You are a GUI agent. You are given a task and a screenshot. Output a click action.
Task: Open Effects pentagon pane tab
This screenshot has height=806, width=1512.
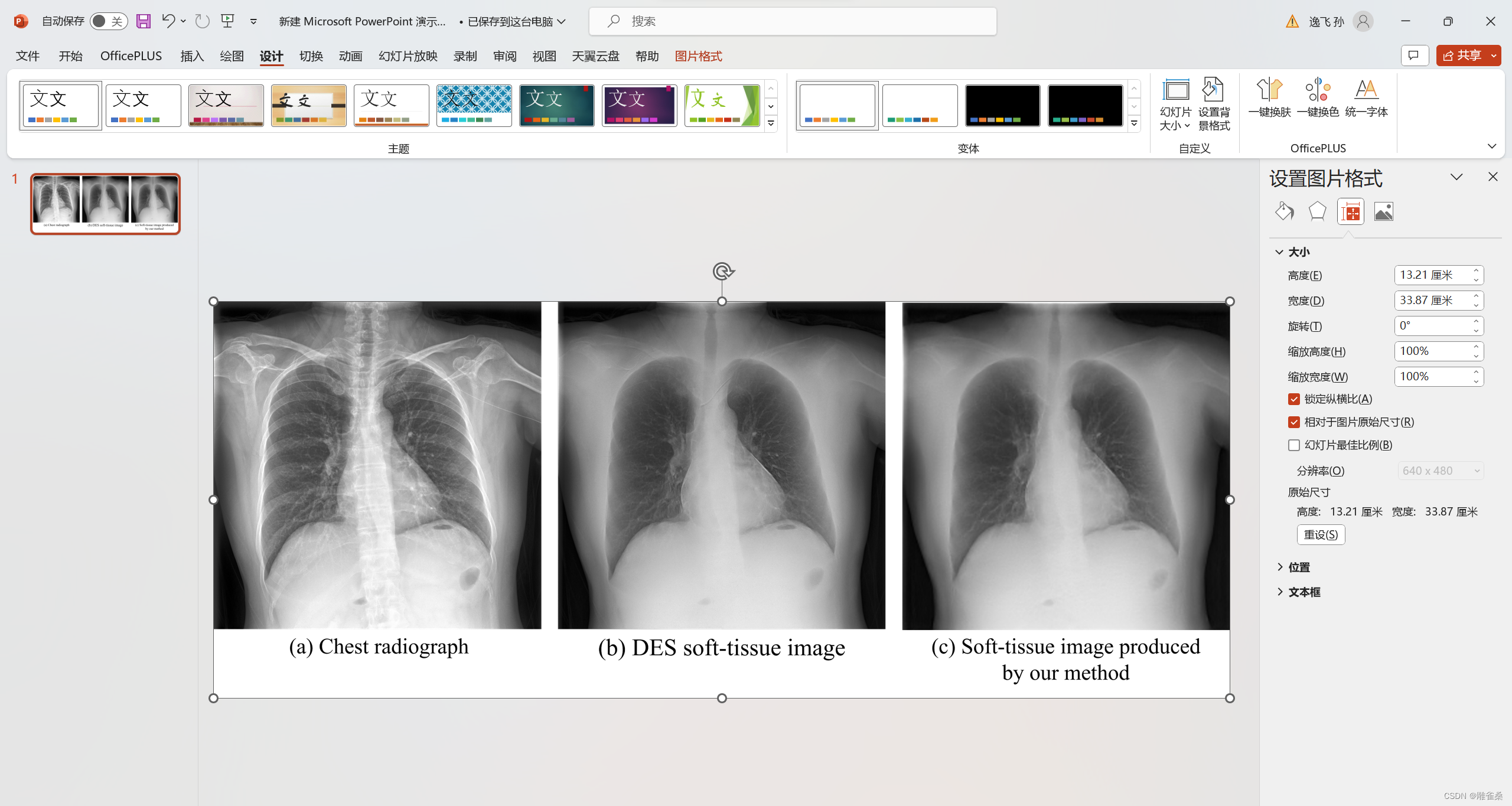(1317, 211)
